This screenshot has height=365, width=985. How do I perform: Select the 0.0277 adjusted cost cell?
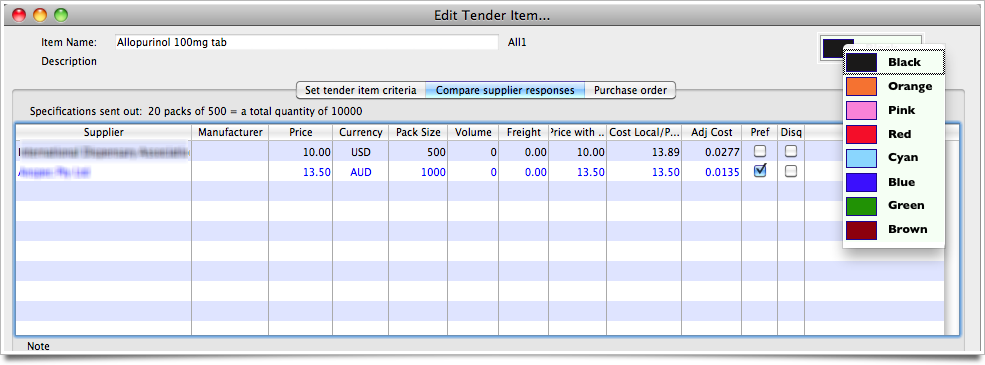pos(712,151)
